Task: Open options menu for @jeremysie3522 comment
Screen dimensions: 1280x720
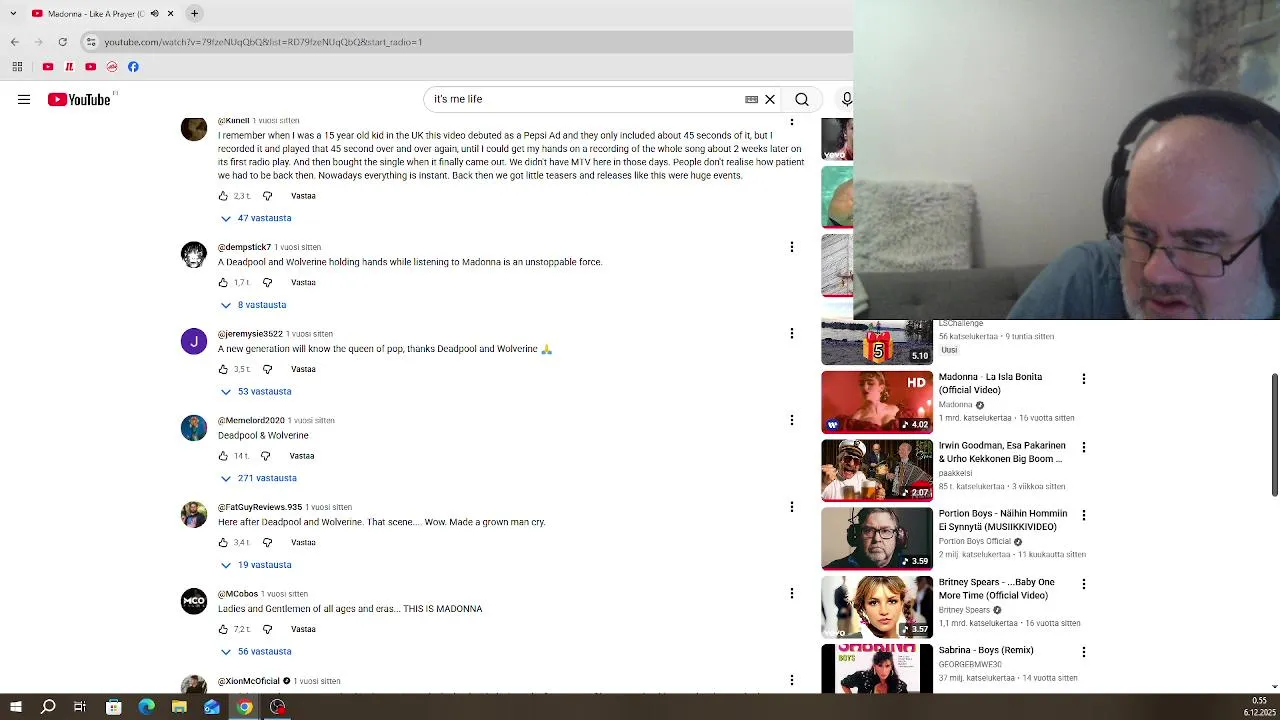Action: pos(792,333)
